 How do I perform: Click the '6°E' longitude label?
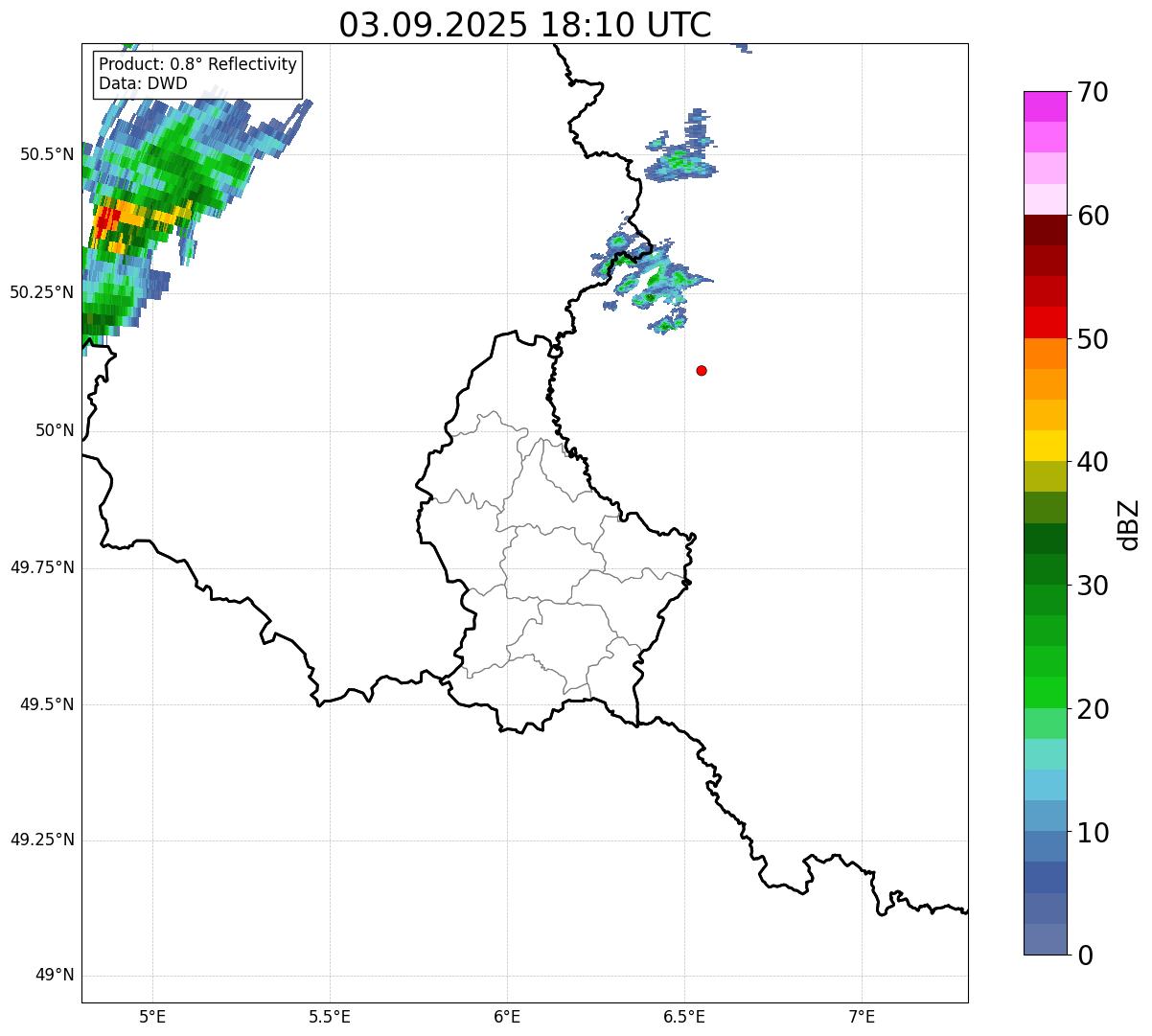pyautogui.click(x=507, y=1016)
